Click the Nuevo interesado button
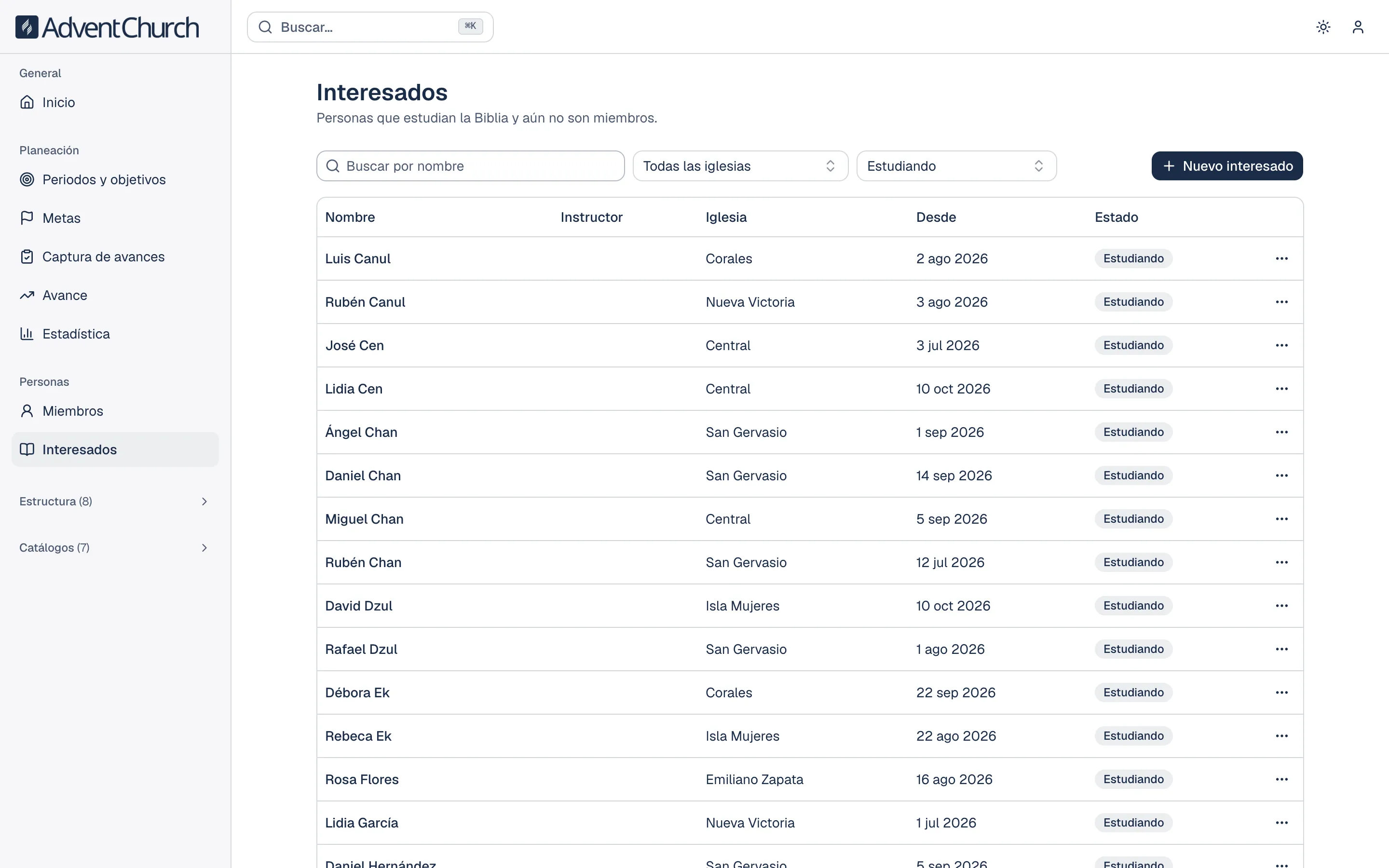The image size is (1389, 868). point(1227,166)
